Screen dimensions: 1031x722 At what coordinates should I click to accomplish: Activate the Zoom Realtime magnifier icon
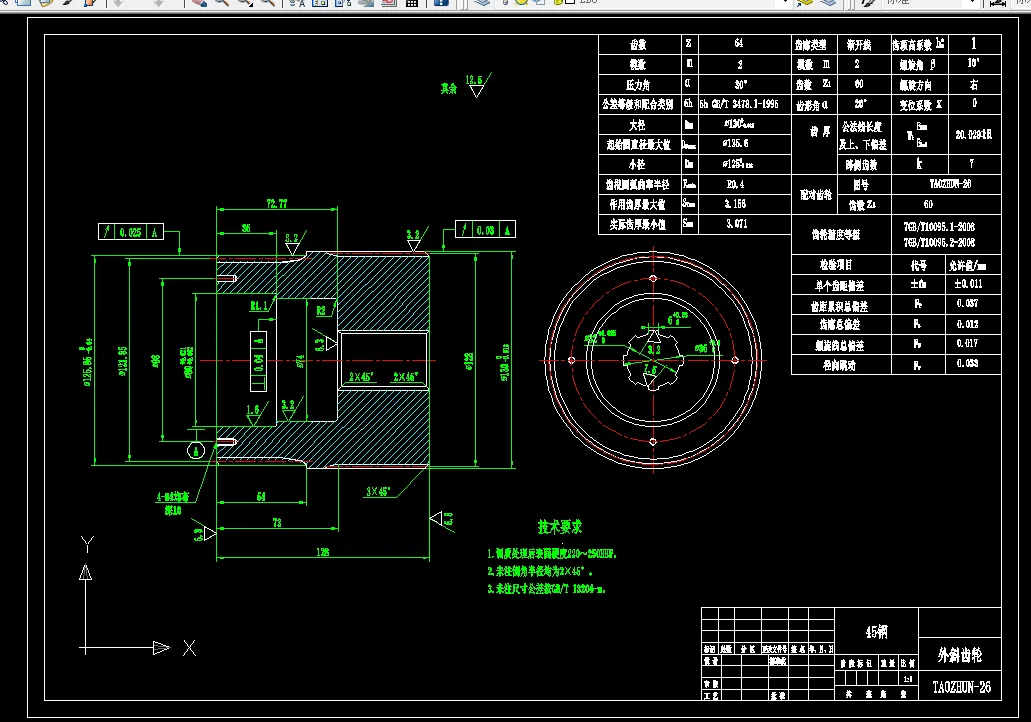click(222, 3)
